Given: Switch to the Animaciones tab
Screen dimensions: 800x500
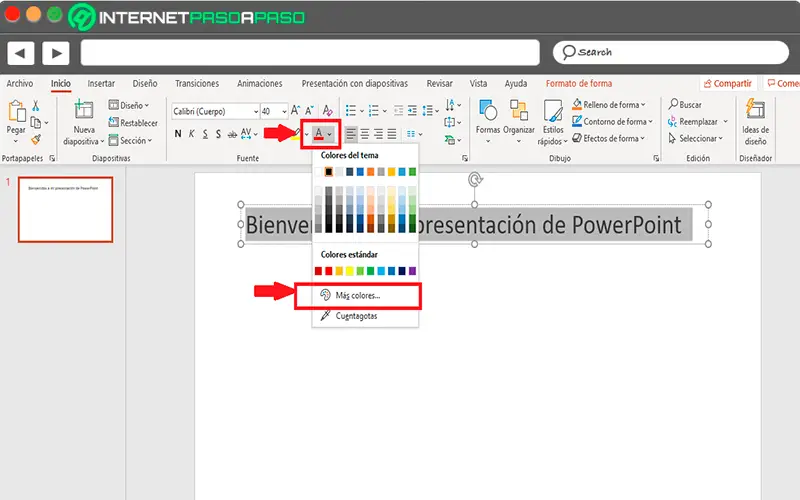Looking at the screenshot, I should (259, 83).
